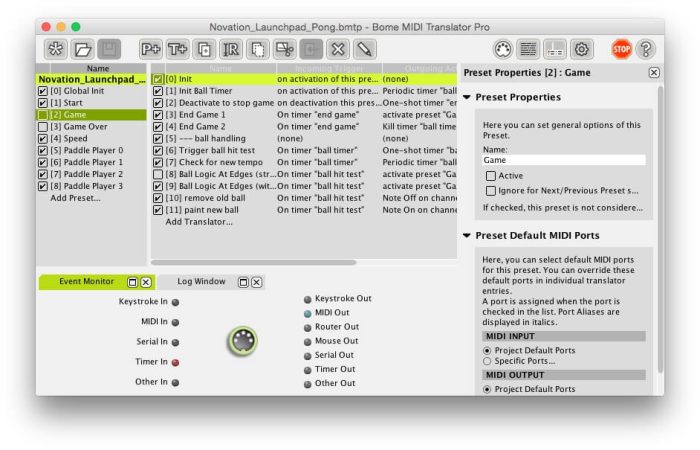Check the Active checkbox in Preset Properties
The image size is (700, 450).
[x=491, y=176]
